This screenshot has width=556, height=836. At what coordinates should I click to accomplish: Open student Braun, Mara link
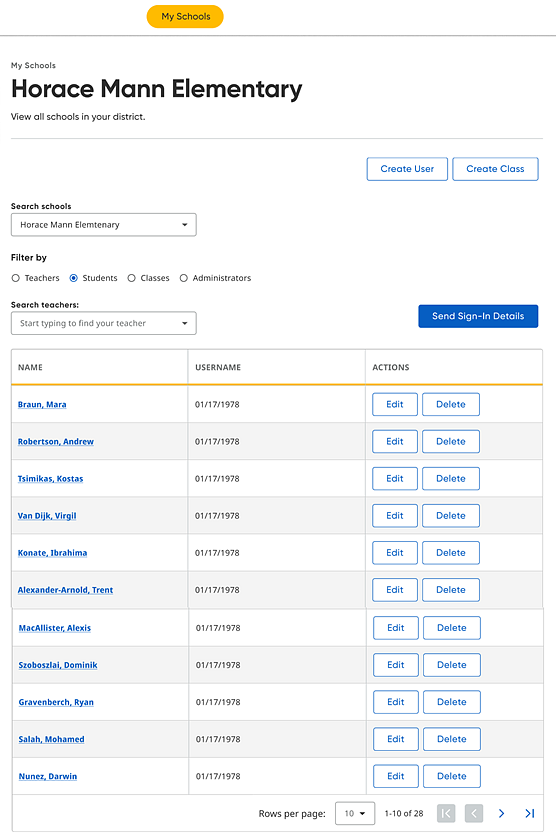point(42,404)
